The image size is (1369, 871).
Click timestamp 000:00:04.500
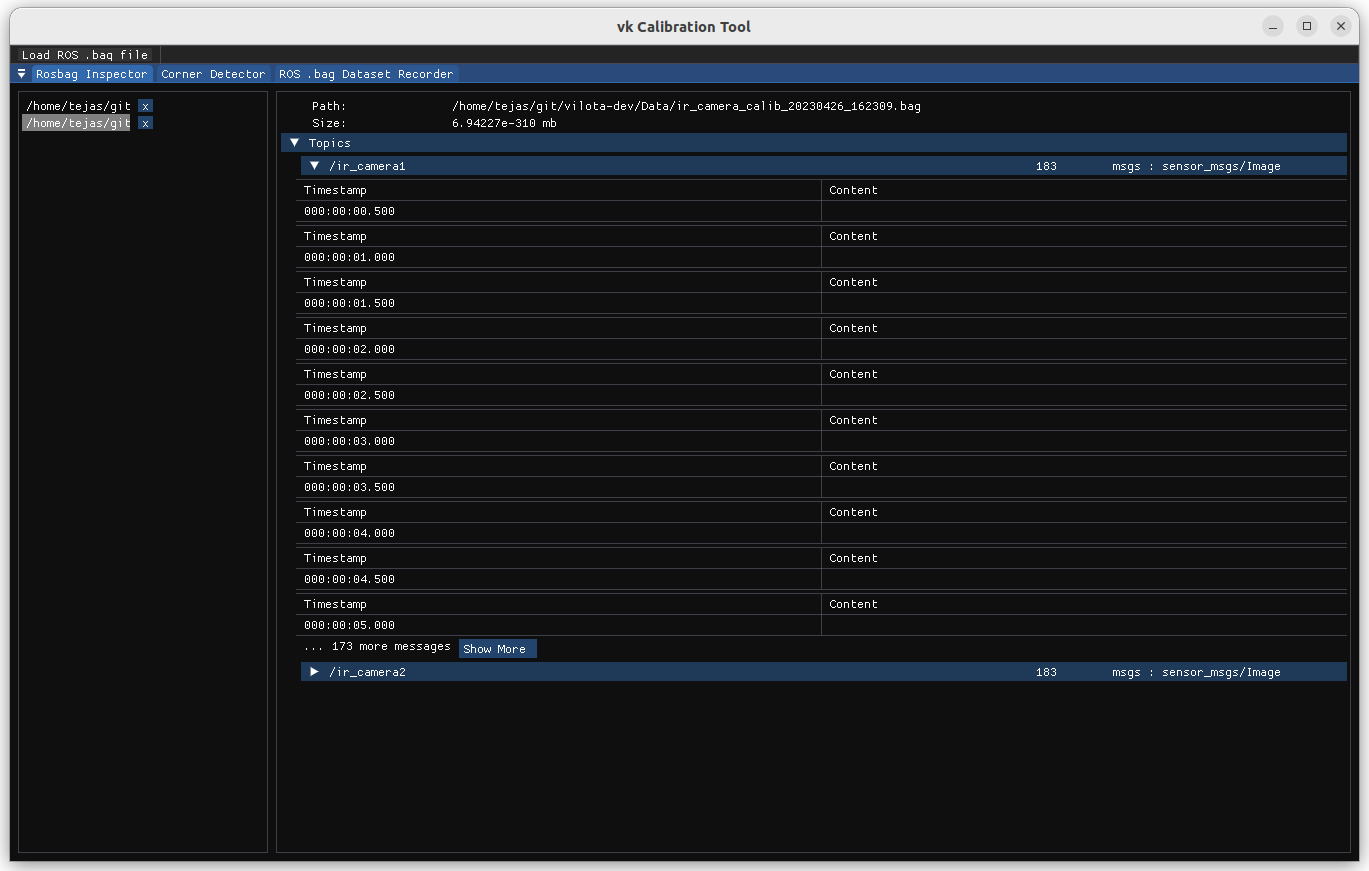(x=350, y=579)
